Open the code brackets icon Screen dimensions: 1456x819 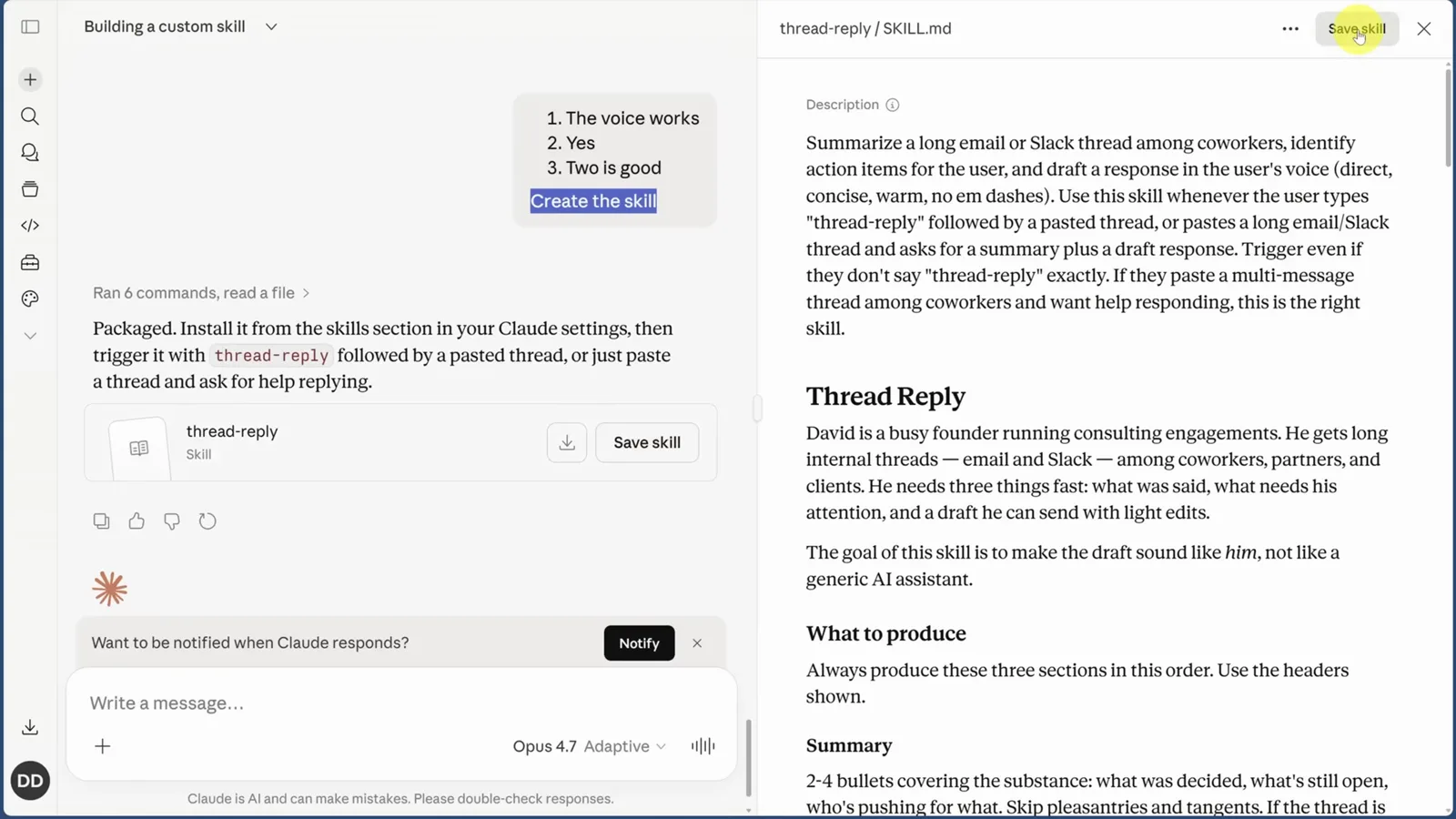click(x=30, y=226)
